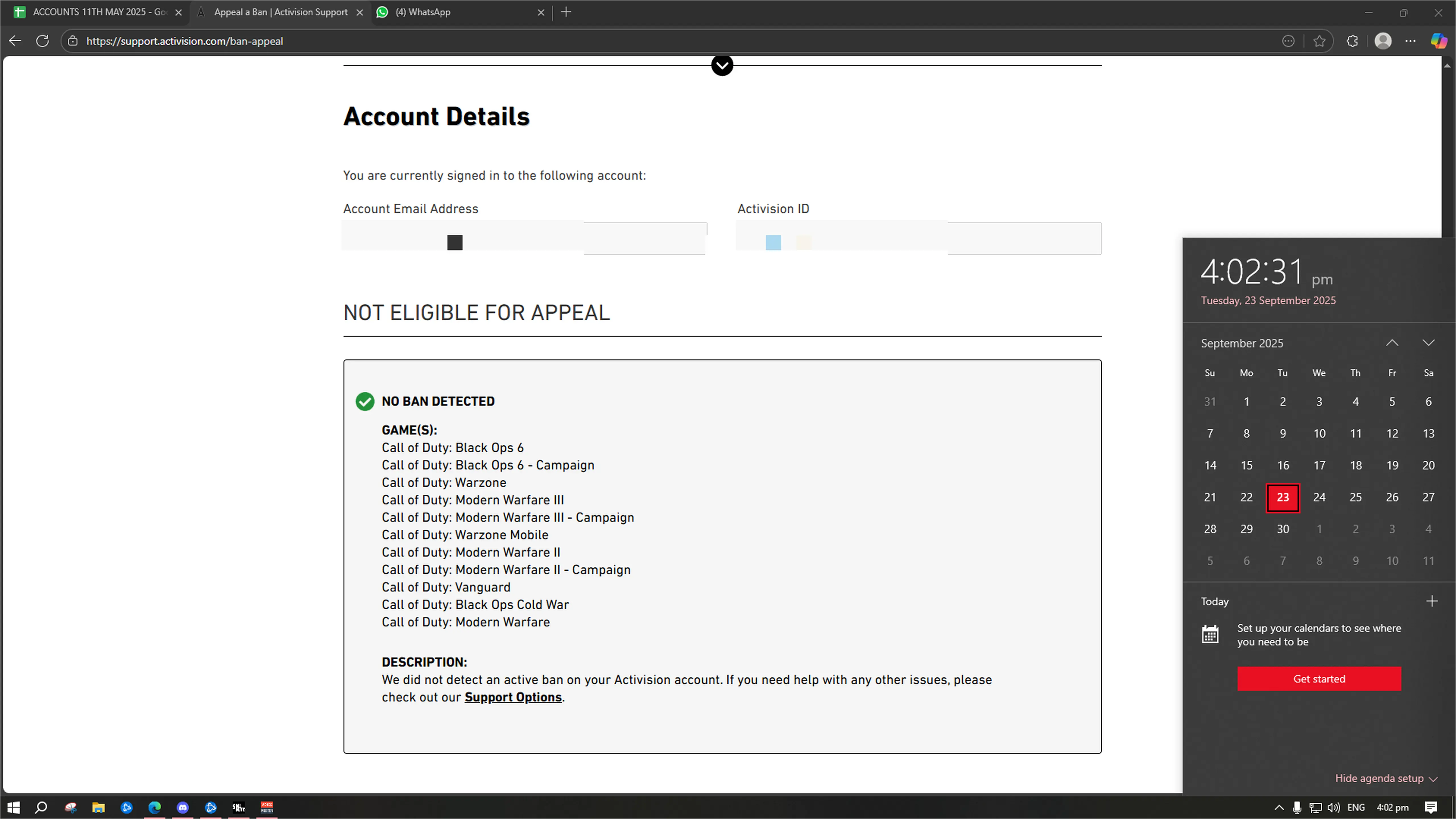Select day 15 in the calendar

pos(1246,465)
